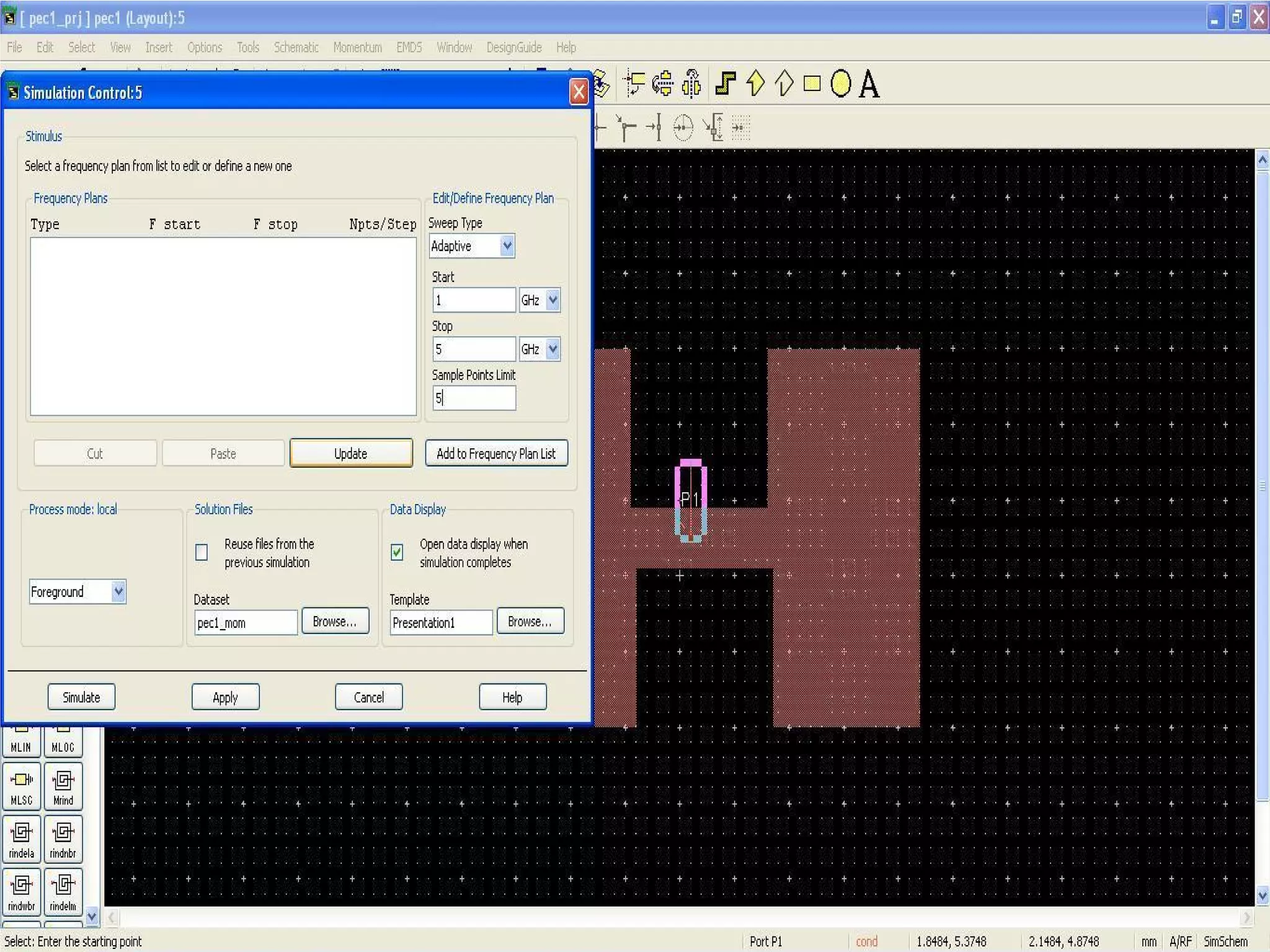The width and height of the screenshot is (1270, 952).
Task: Pick the rindela component from the palette
Action: click(22, 840)
